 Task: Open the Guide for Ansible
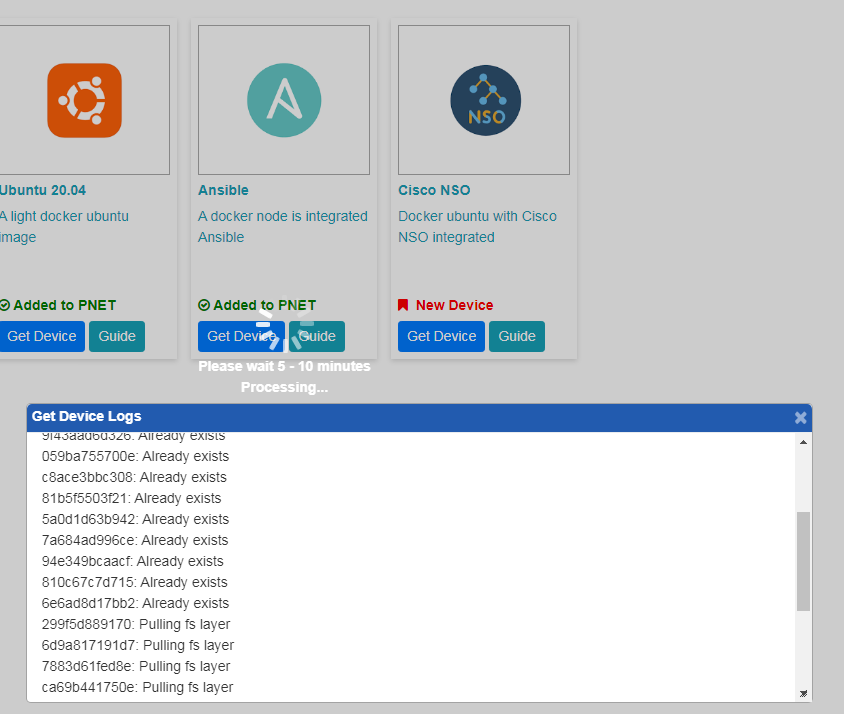[x=317, y=336]
